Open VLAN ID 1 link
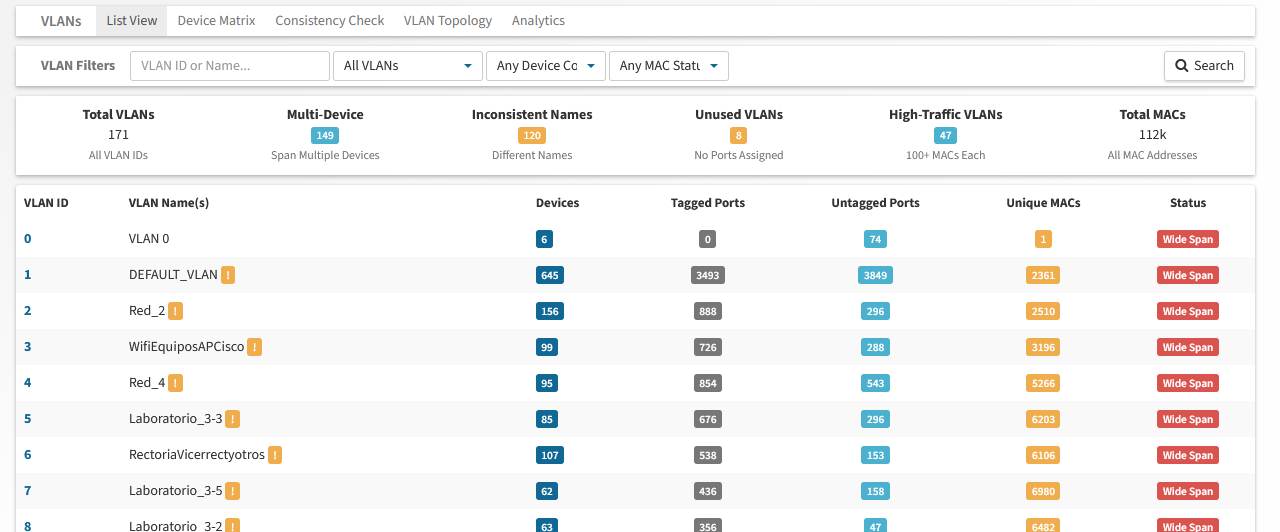The height and width of the screenshot is (532, 1280). (28, 275)
